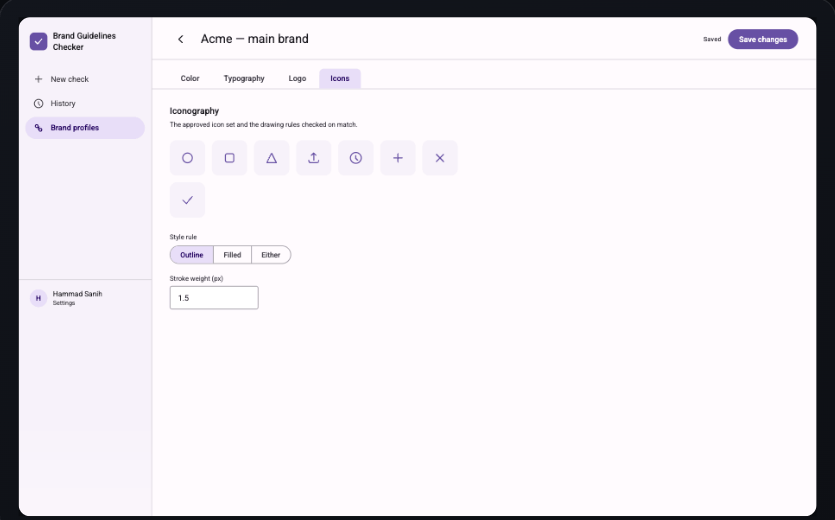Click the Iconography heading
The width and height of the screenshot is (835, 520).
click(x=194, y=111)
